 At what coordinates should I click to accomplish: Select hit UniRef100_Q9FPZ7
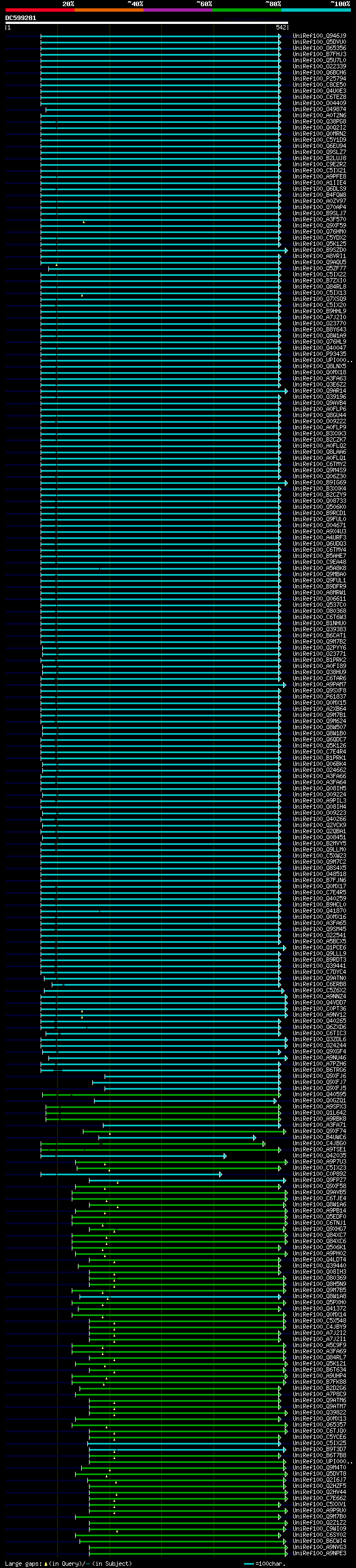pos(319,1180)
